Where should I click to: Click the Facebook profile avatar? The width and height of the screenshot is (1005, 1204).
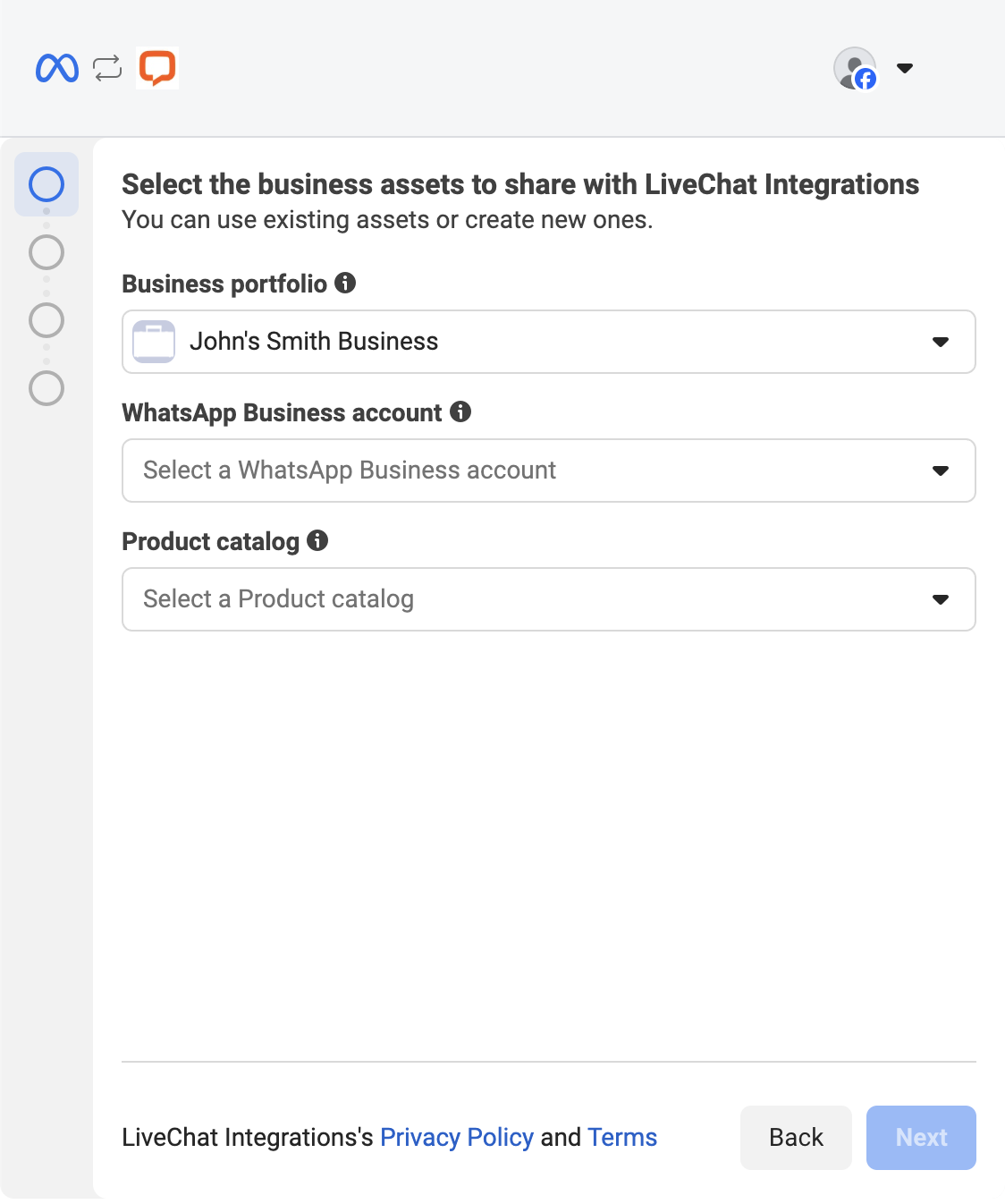pyautogui.click(x=855, y=68)
